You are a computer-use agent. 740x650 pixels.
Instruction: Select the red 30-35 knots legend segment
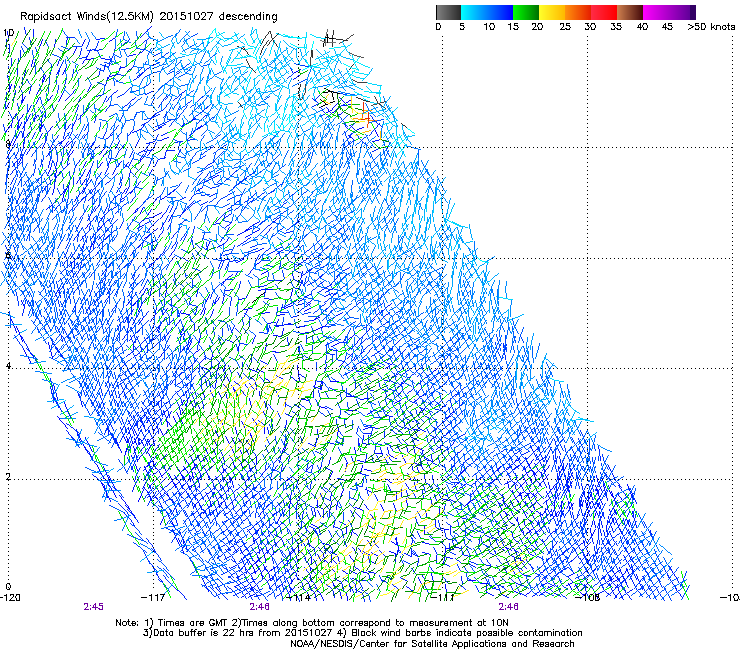pos(604,12)
